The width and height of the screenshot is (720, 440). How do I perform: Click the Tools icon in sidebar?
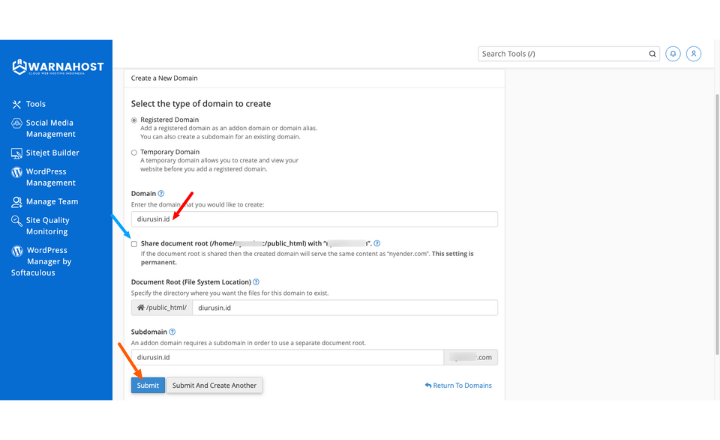[17, 104]
